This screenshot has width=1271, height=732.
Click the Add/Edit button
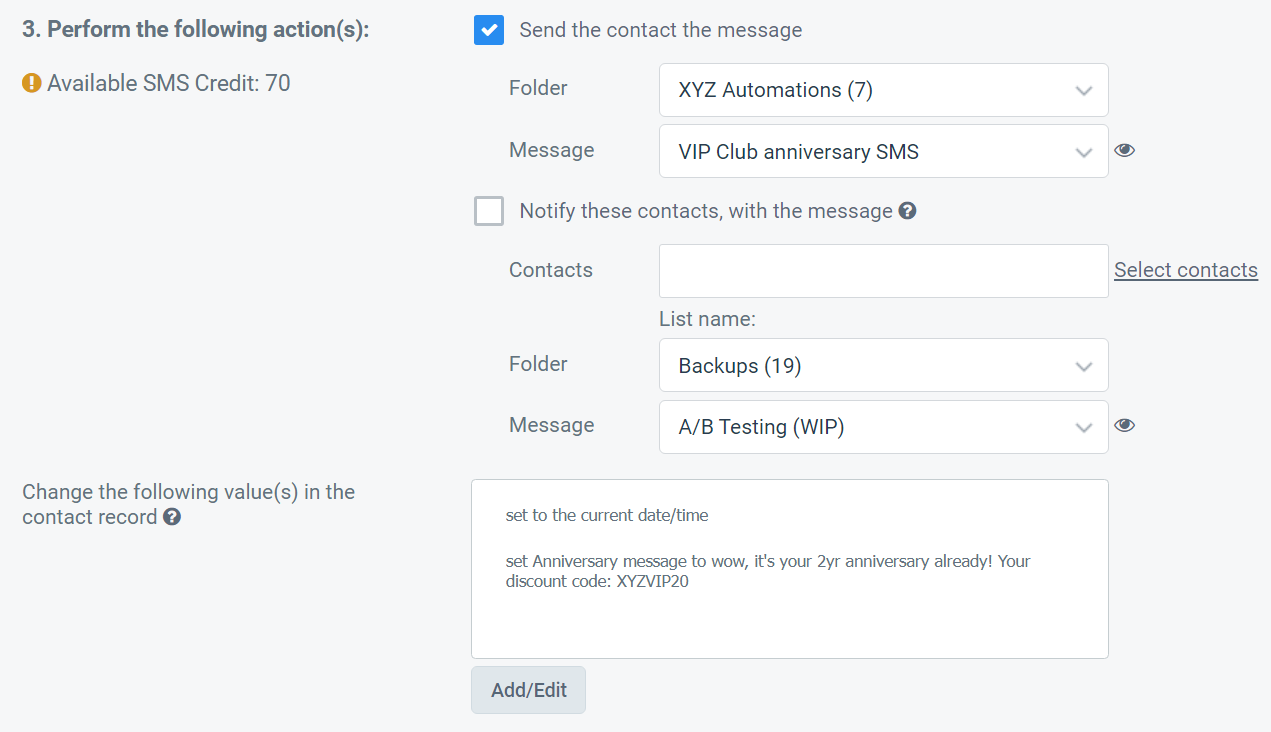(x=528, y=690)
